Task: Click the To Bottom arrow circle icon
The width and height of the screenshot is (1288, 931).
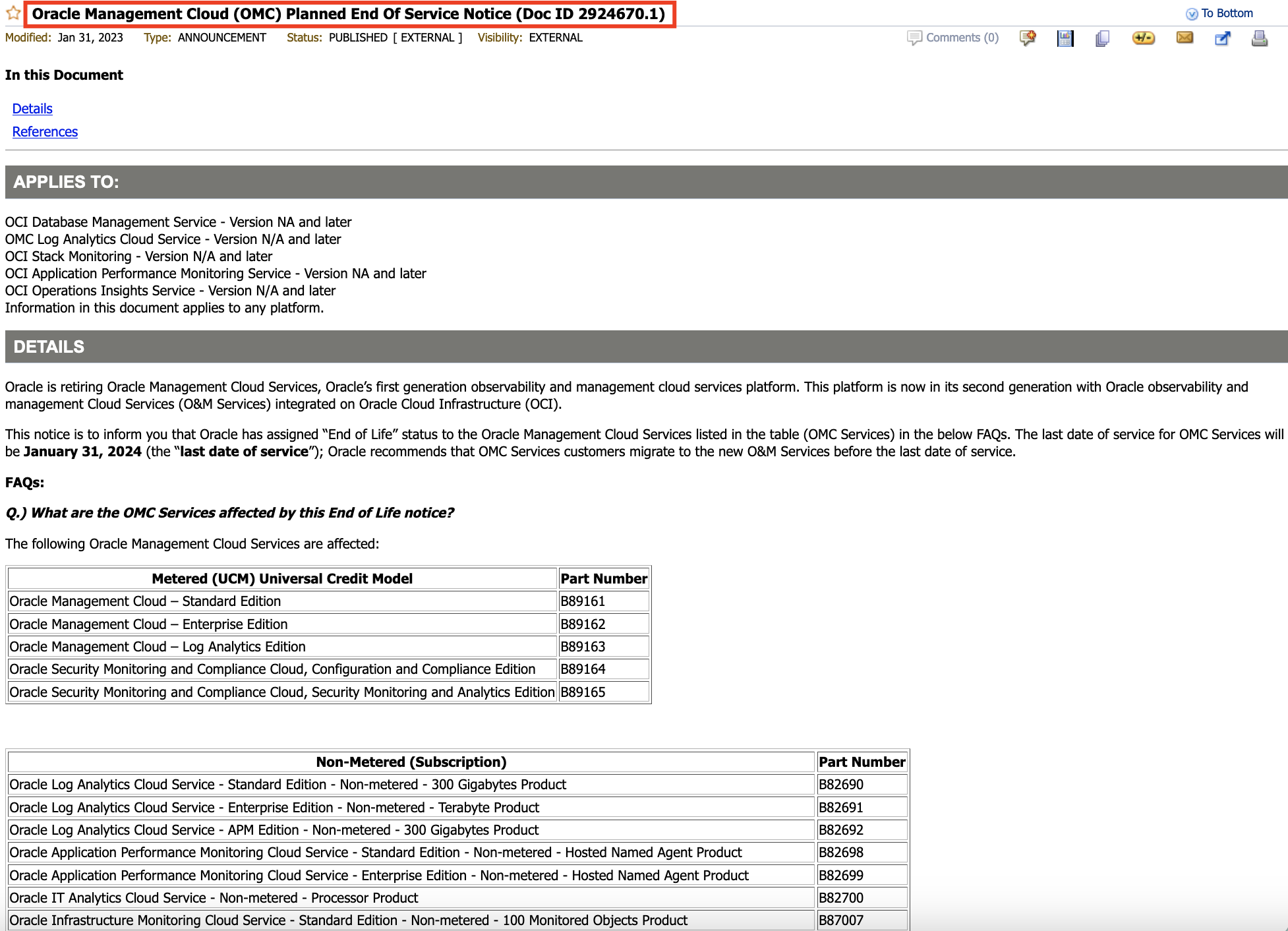Action: coord(1192,14)
